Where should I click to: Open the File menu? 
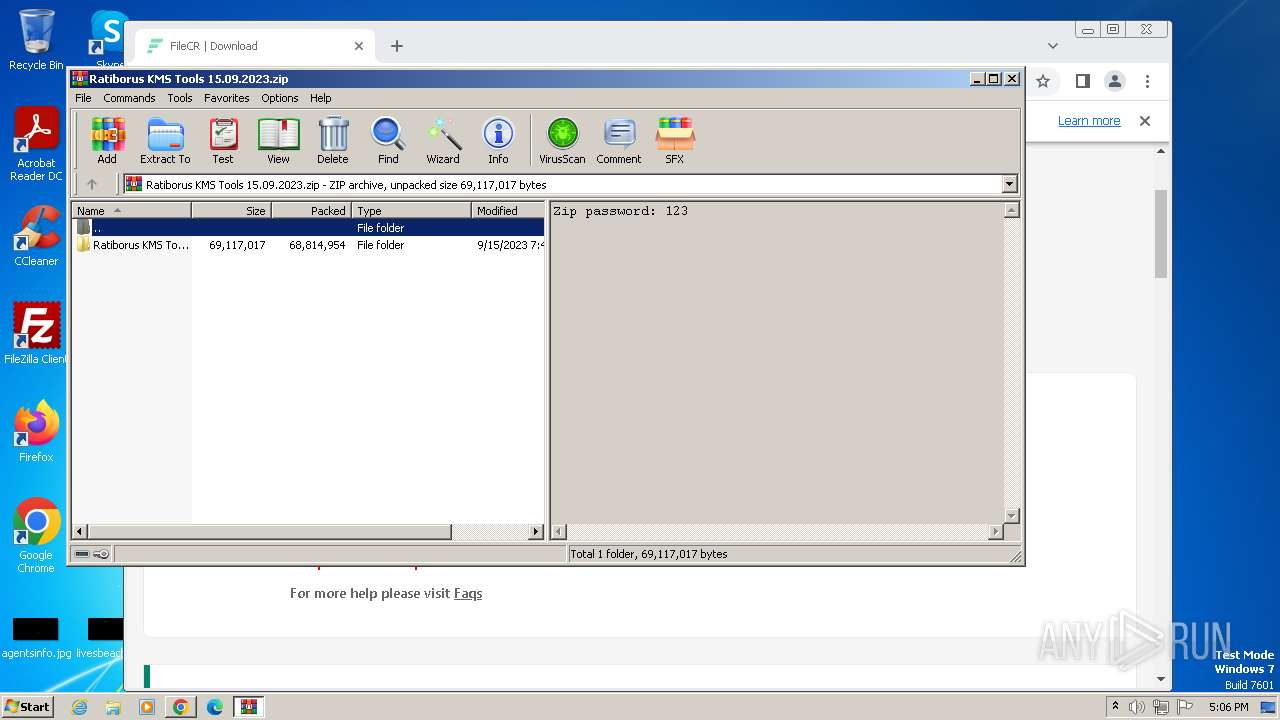pyautogui.click(x=83, y=98)
